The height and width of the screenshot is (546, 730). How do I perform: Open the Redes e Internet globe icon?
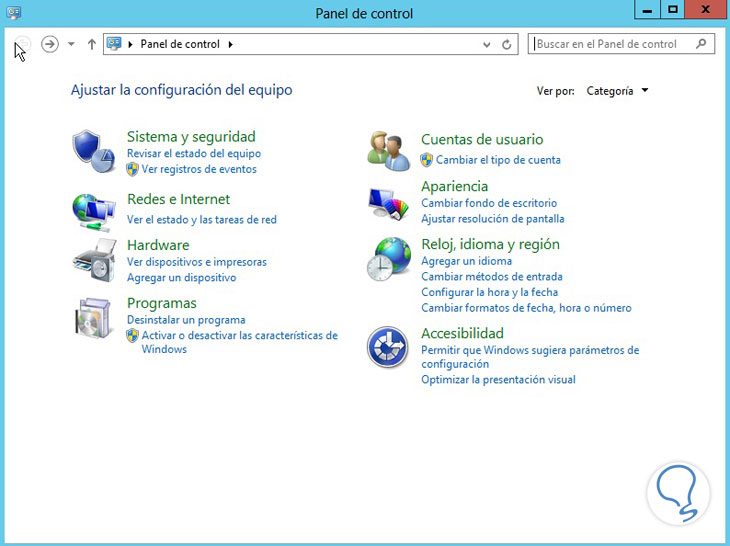click(x=94, y=212)
